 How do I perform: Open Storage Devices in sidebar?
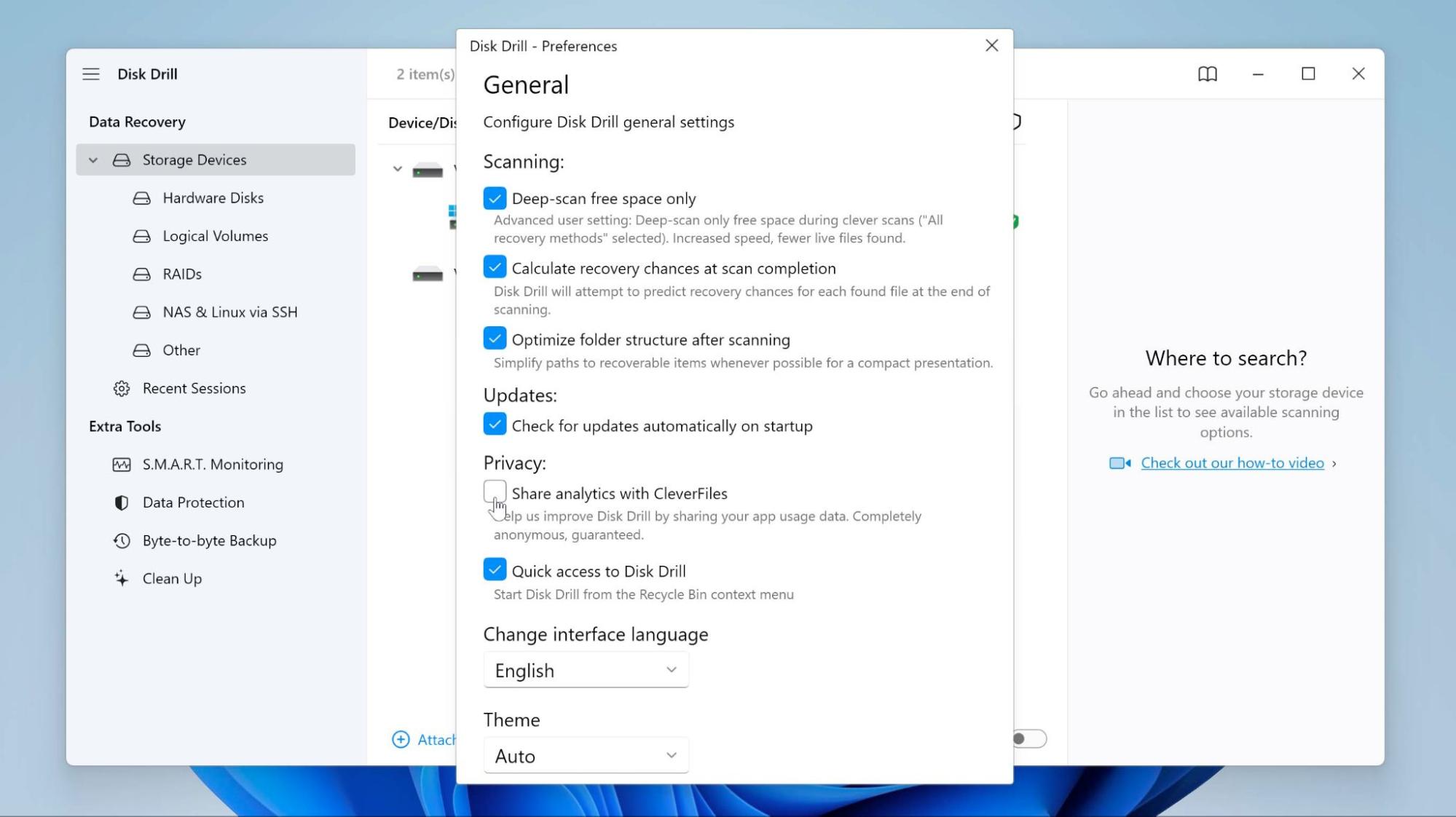click(x=216, y=160)
